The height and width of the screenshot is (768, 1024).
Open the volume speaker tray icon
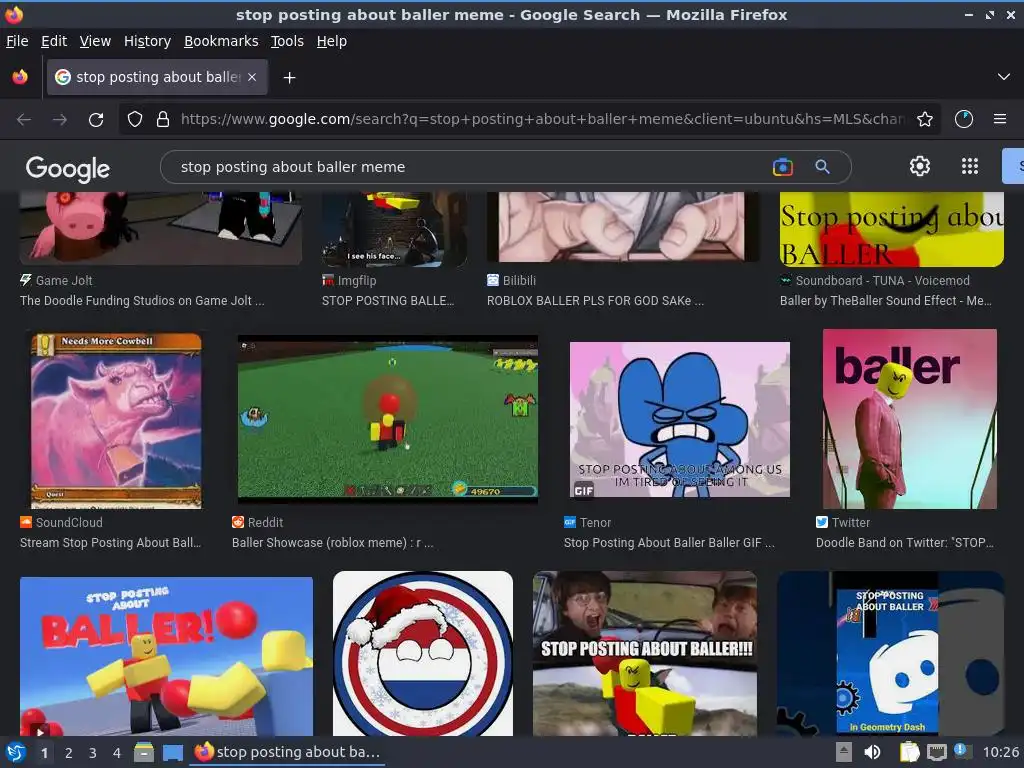click(x=872, y=752)
